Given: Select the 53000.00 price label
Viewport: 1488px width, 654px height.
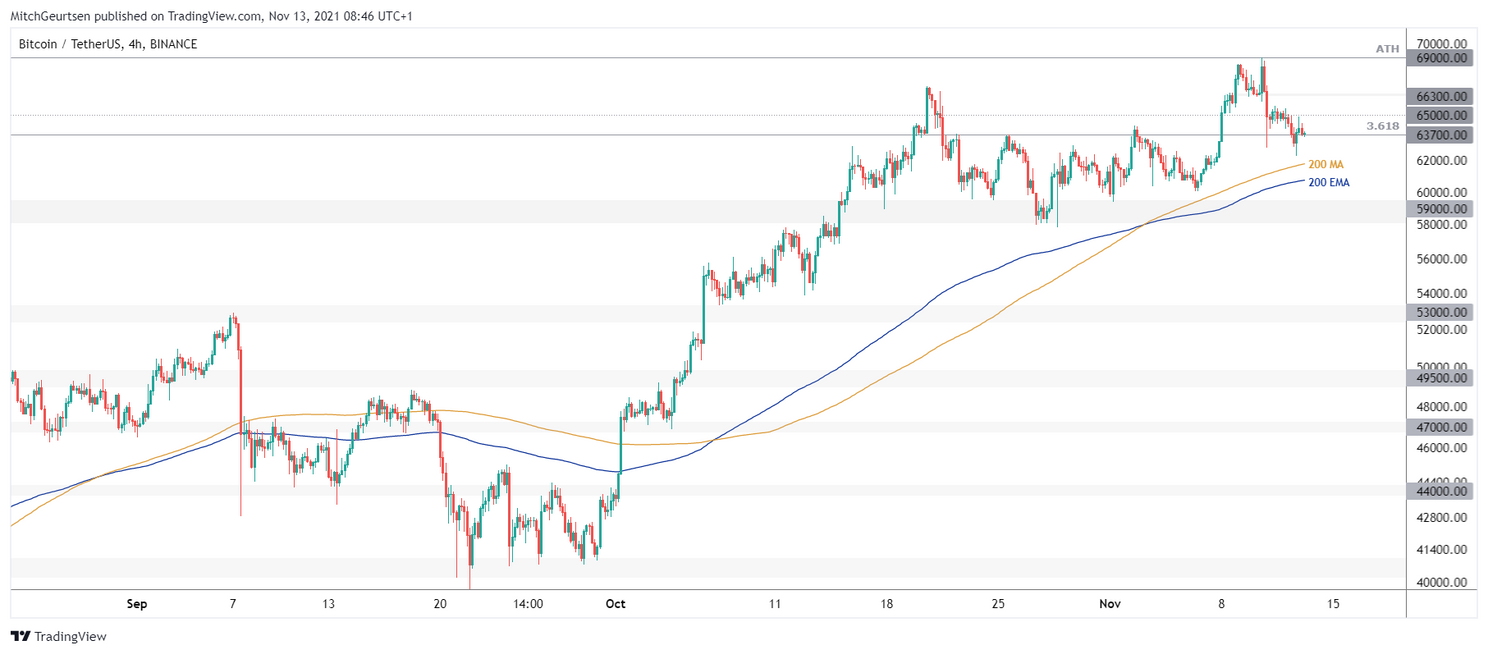Looking at the screenshot, I should [1441, 313].
